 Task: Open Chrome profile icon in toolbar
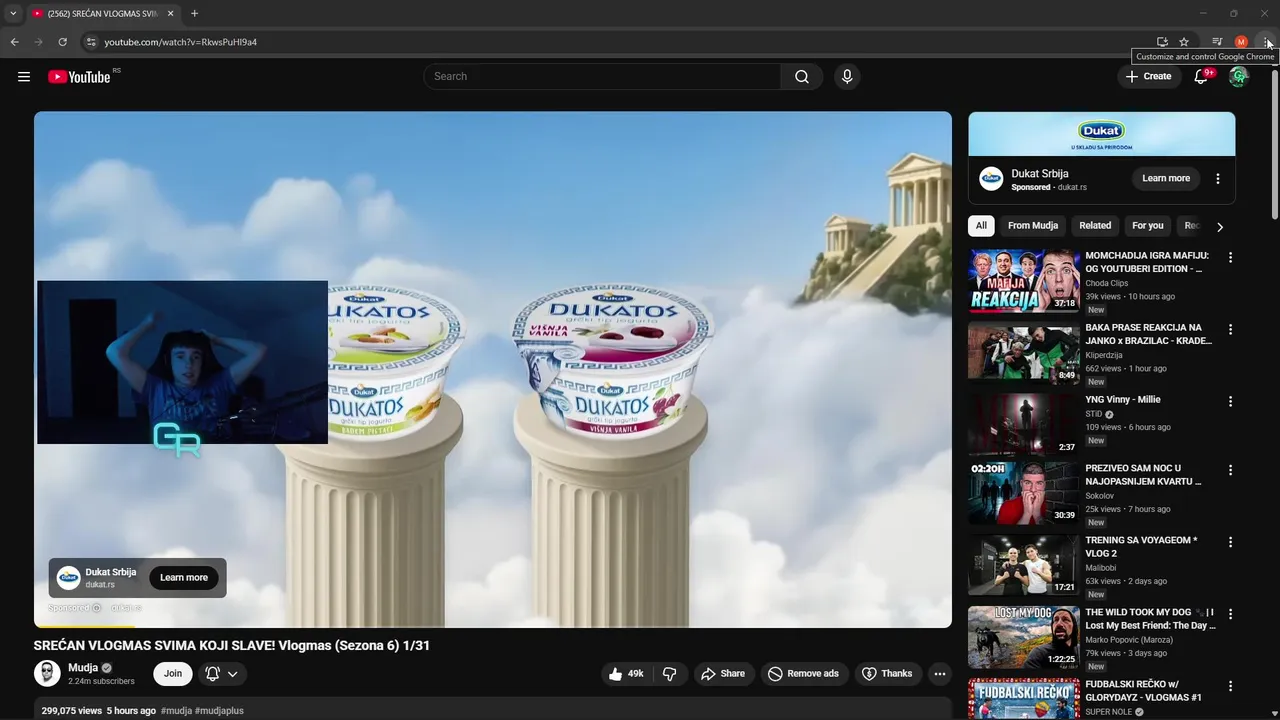pos(1241,42)
